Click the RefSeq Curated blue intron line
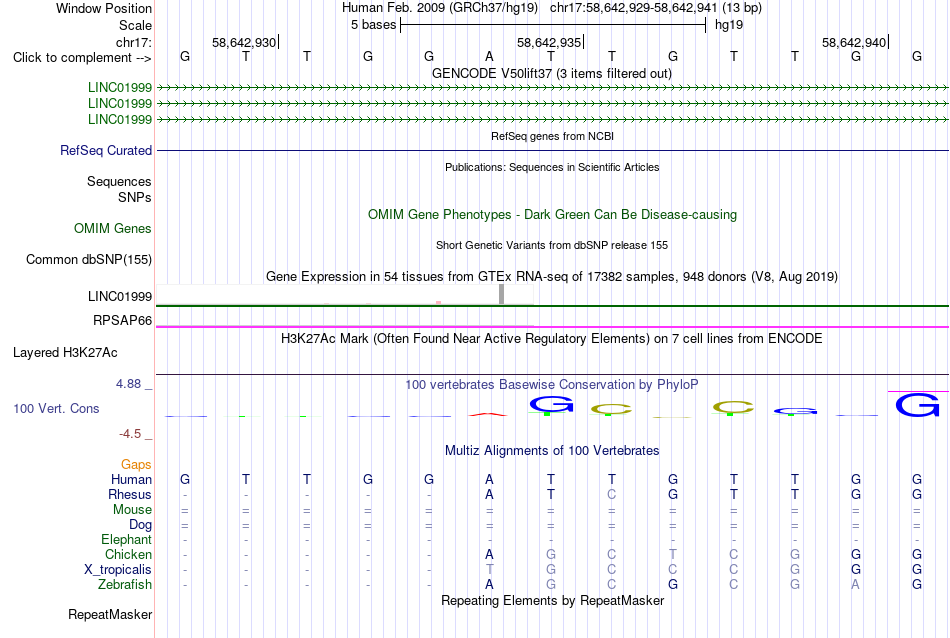 pyautogui.click(x=552, y=150)
